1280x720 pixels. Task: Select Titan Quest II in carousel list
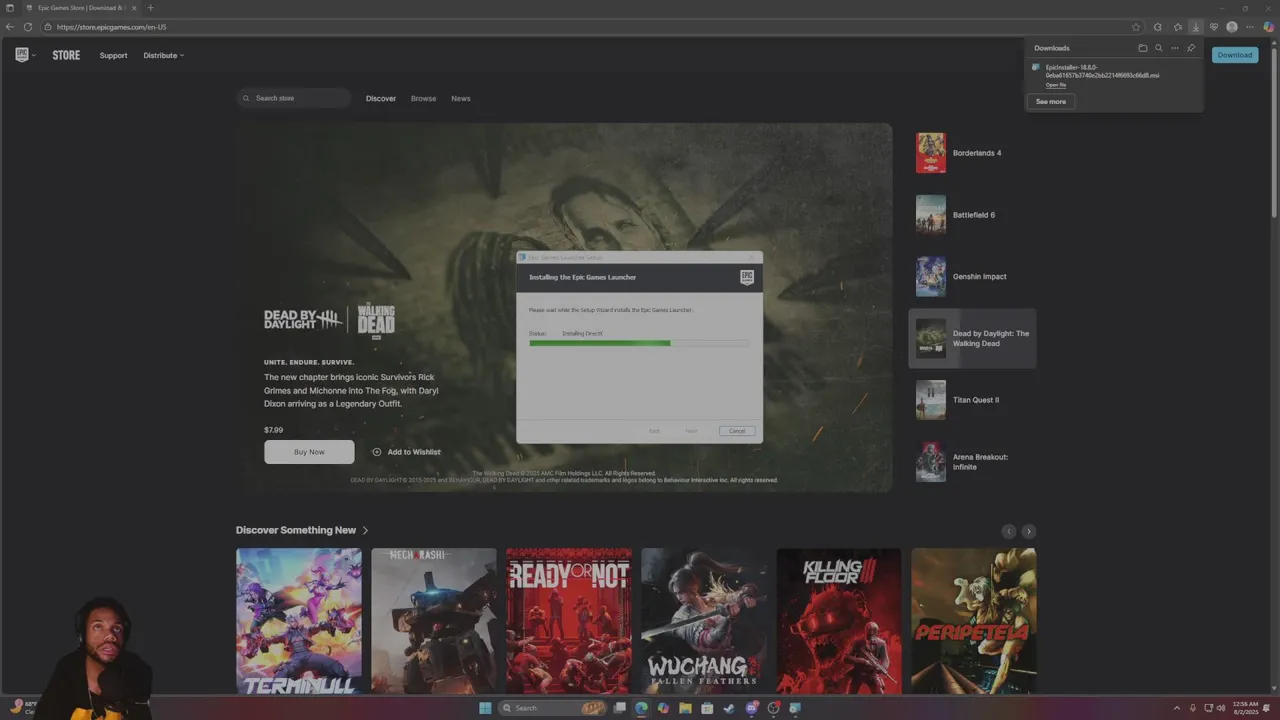coord(972,400)
